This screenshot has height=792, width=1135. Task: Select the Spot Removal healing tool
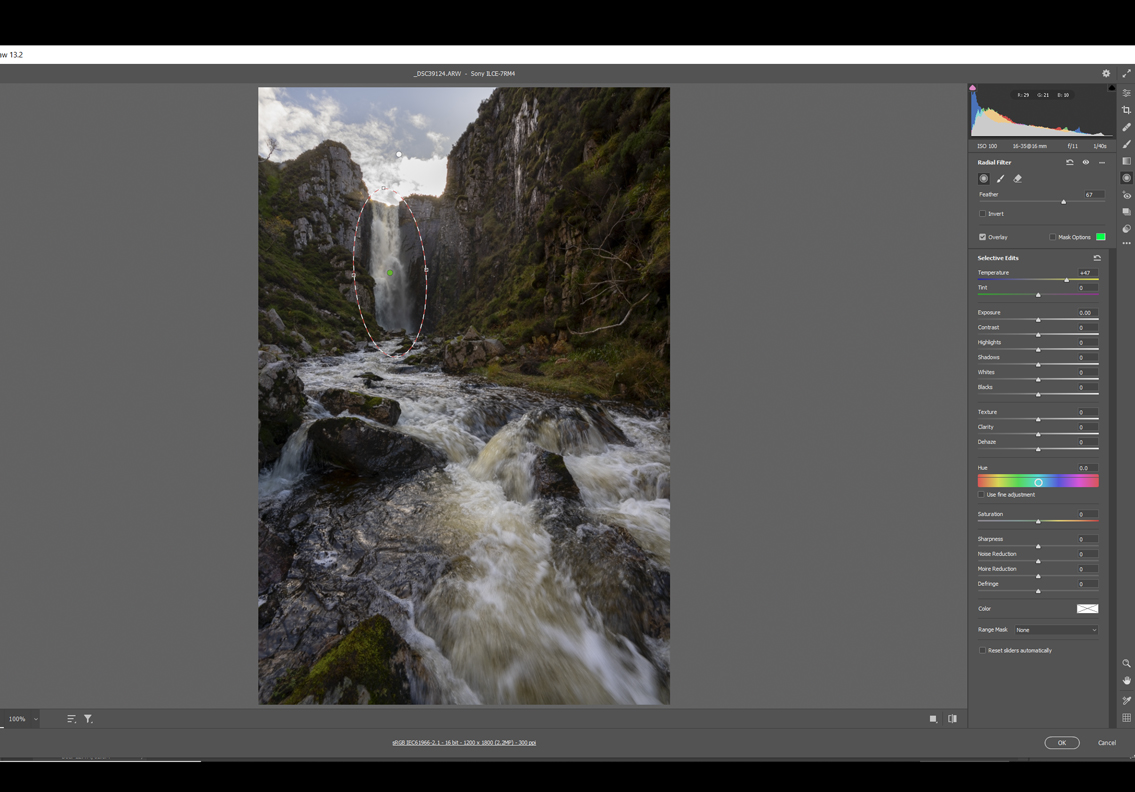(x=1126, y=127)
